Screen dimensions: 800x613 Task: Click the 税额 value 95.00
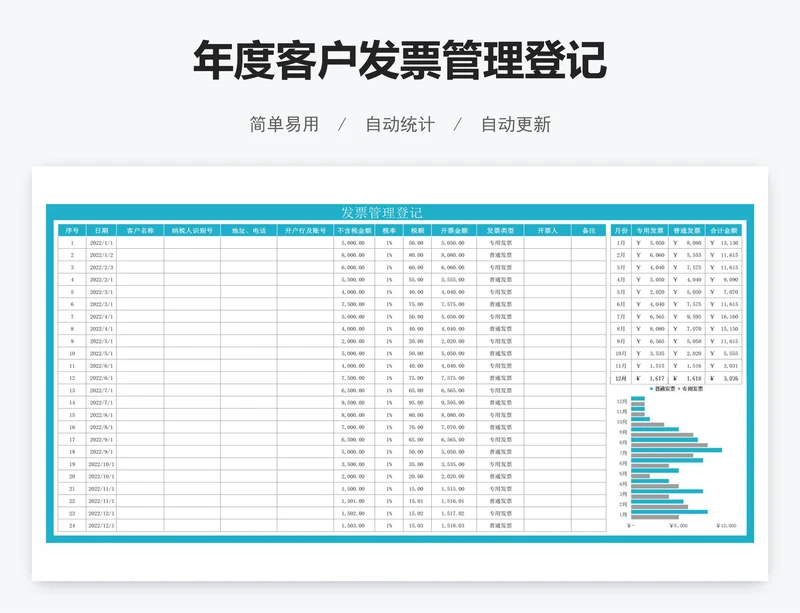click(x=416, y=403)
